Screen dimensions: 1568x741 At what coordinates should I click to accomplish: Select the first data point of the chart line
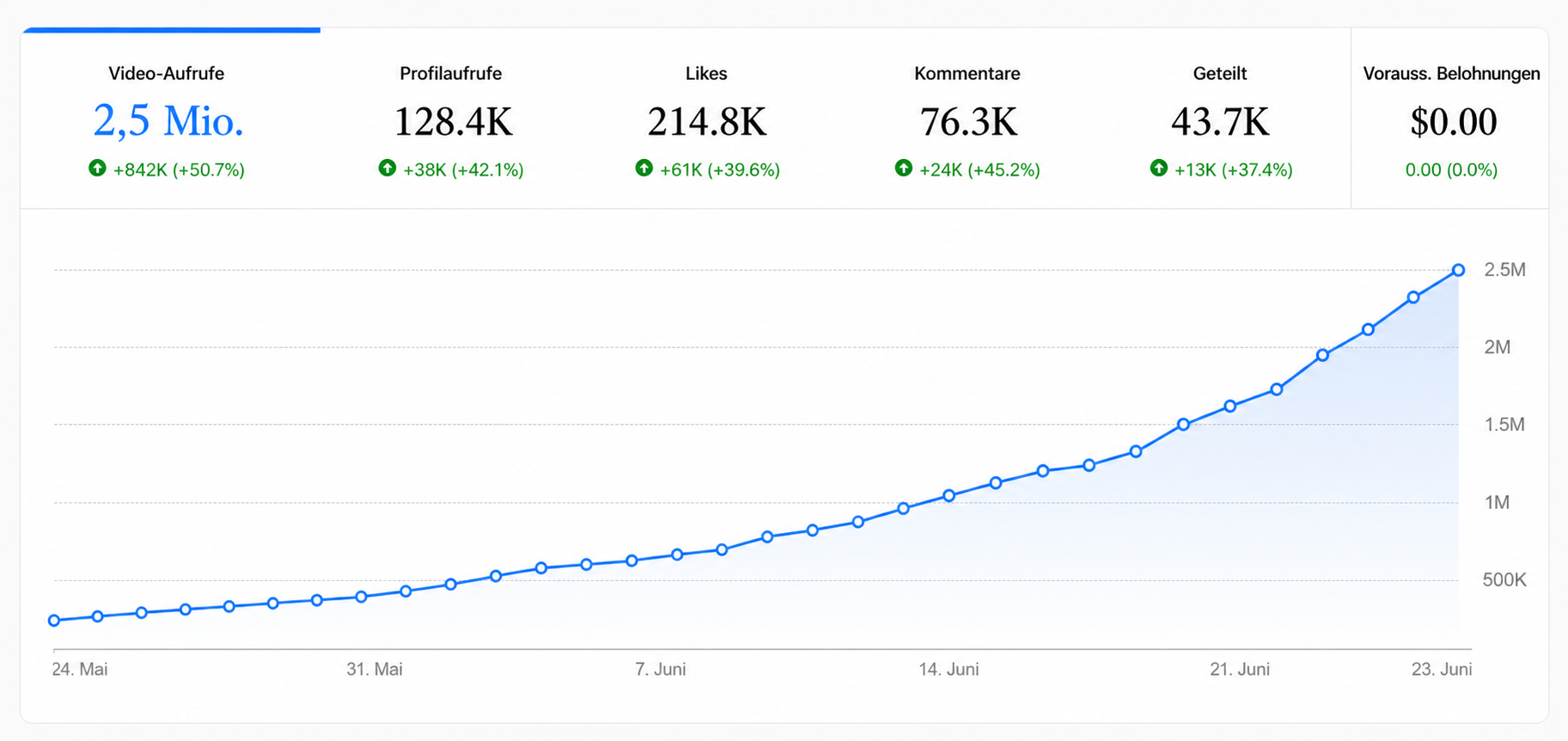click(x=54, y=621)
